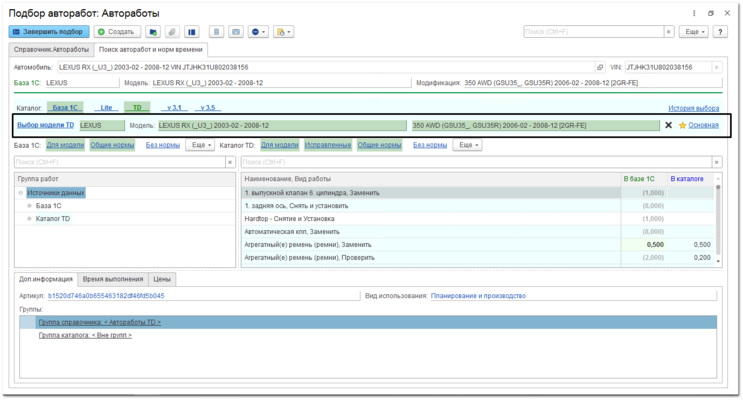Select the v 3.5 catalog toggle
This screenshot has height=400, width=743.
[x=208, y=108]
